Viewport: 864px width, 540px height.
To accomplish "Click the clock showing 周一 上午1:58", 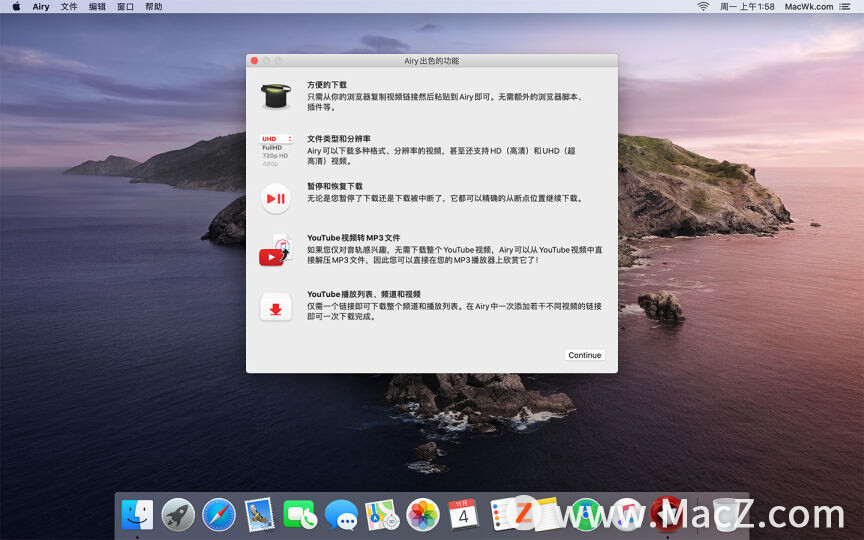I will tap(747, 7).
